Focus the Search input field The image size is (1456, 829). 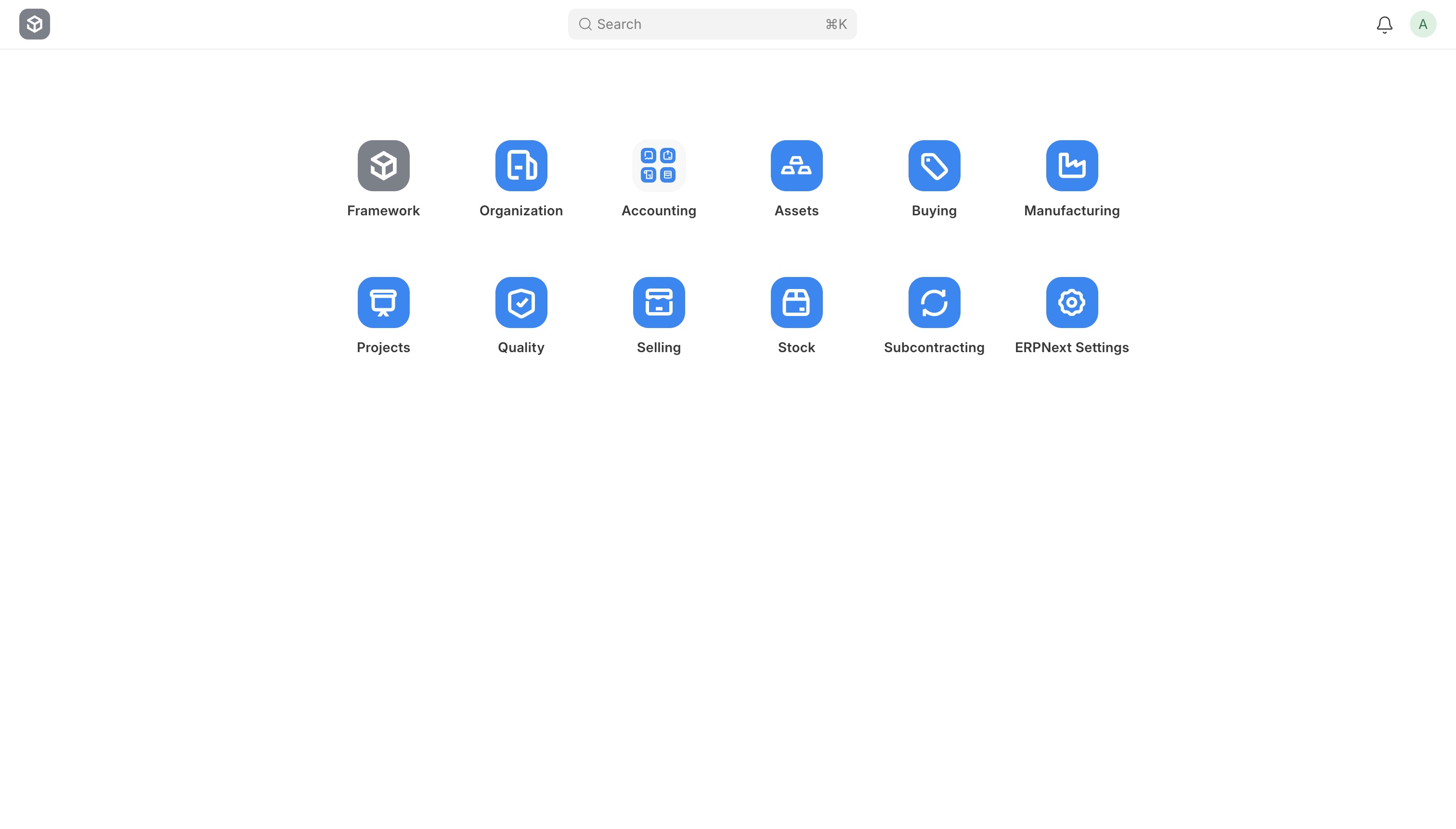coord(713,24)
